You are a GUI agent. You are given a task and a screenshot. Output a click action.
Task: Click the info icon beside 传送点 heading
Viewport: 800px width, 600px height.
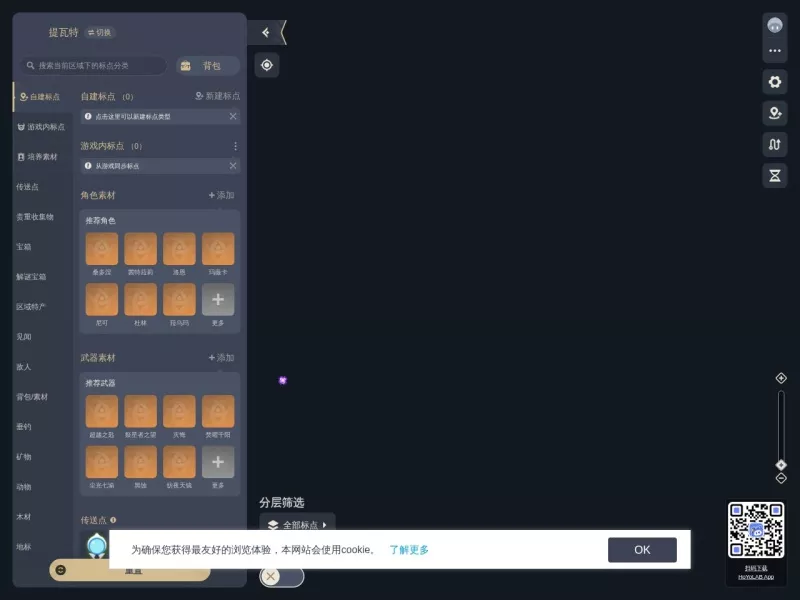coord(113,520)
